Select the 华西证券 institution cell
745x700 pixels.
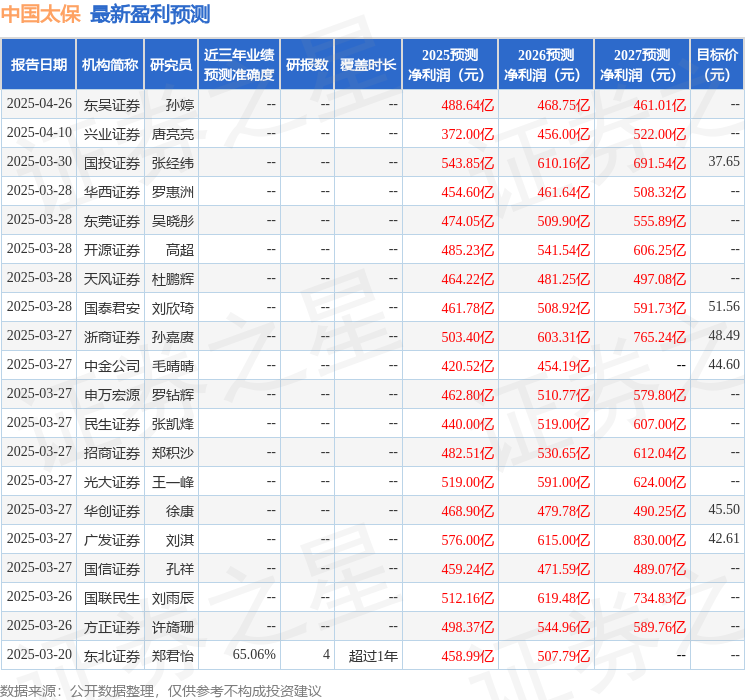click(112, 192)
